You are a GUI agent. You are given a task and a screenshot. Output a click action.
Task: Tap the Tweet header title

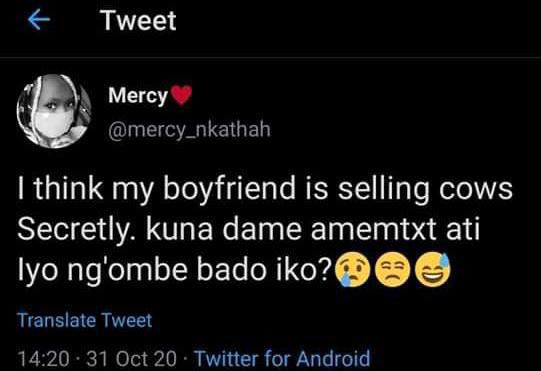[139, 21]
